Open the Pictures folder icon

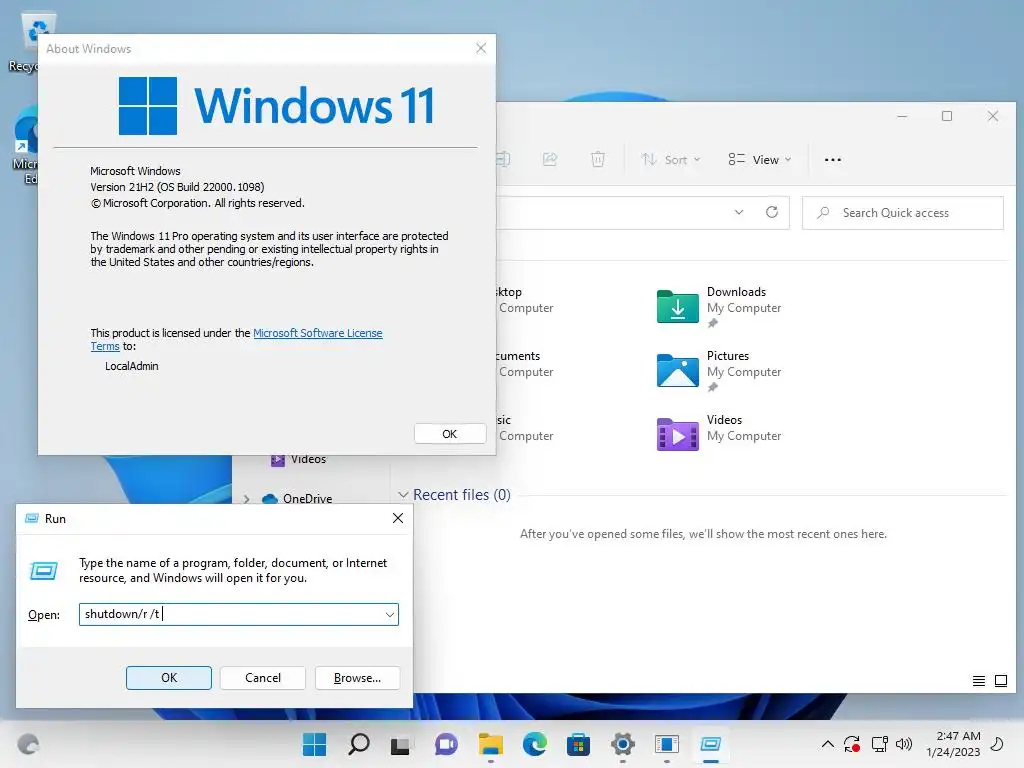pos(677,370)
